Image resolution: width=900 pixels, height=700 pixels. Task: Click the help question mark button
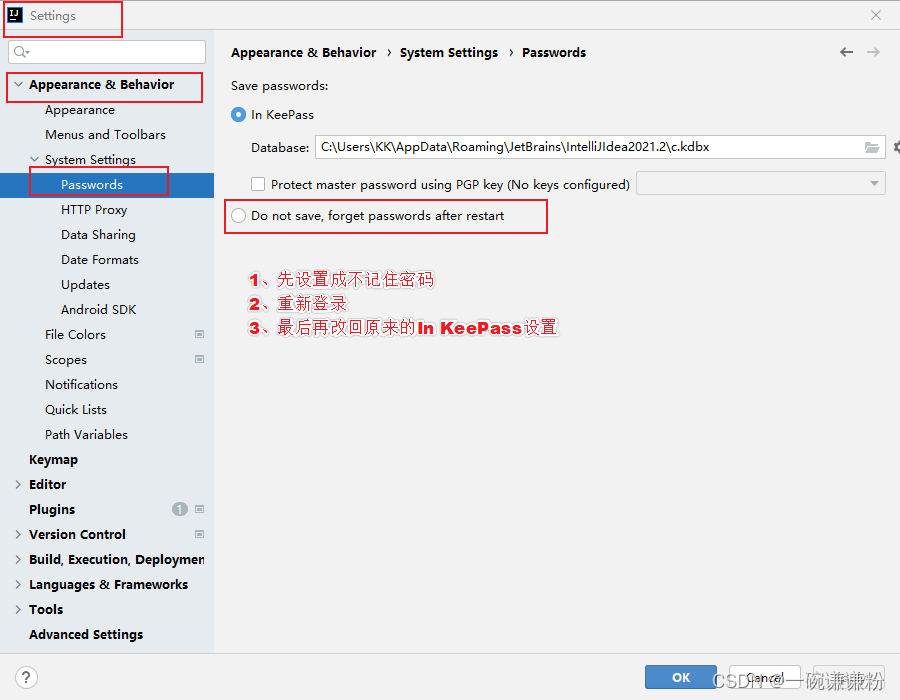[x=26, y=677]
